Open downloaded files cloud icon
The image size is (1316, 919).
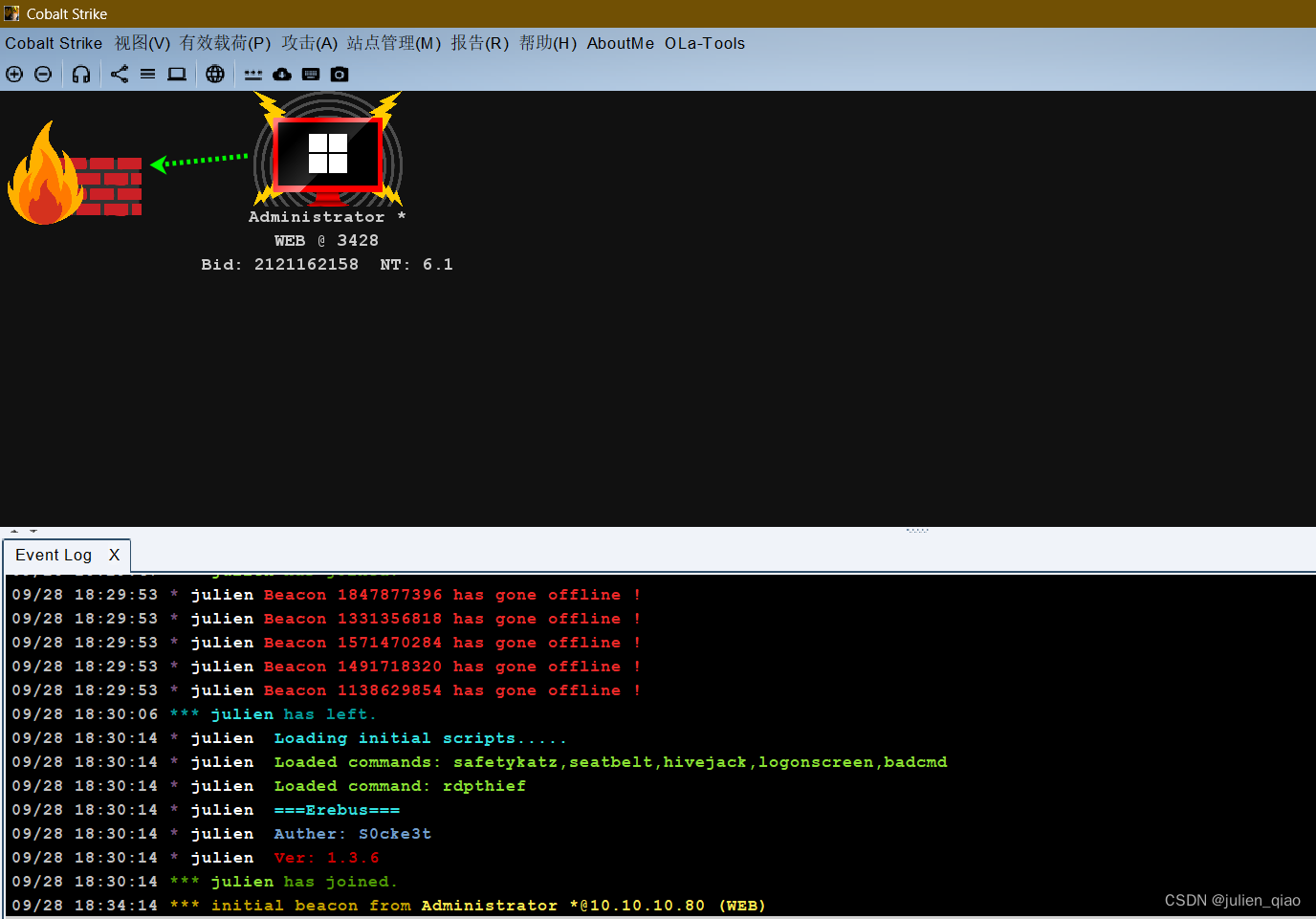click(x=282, y=74)
